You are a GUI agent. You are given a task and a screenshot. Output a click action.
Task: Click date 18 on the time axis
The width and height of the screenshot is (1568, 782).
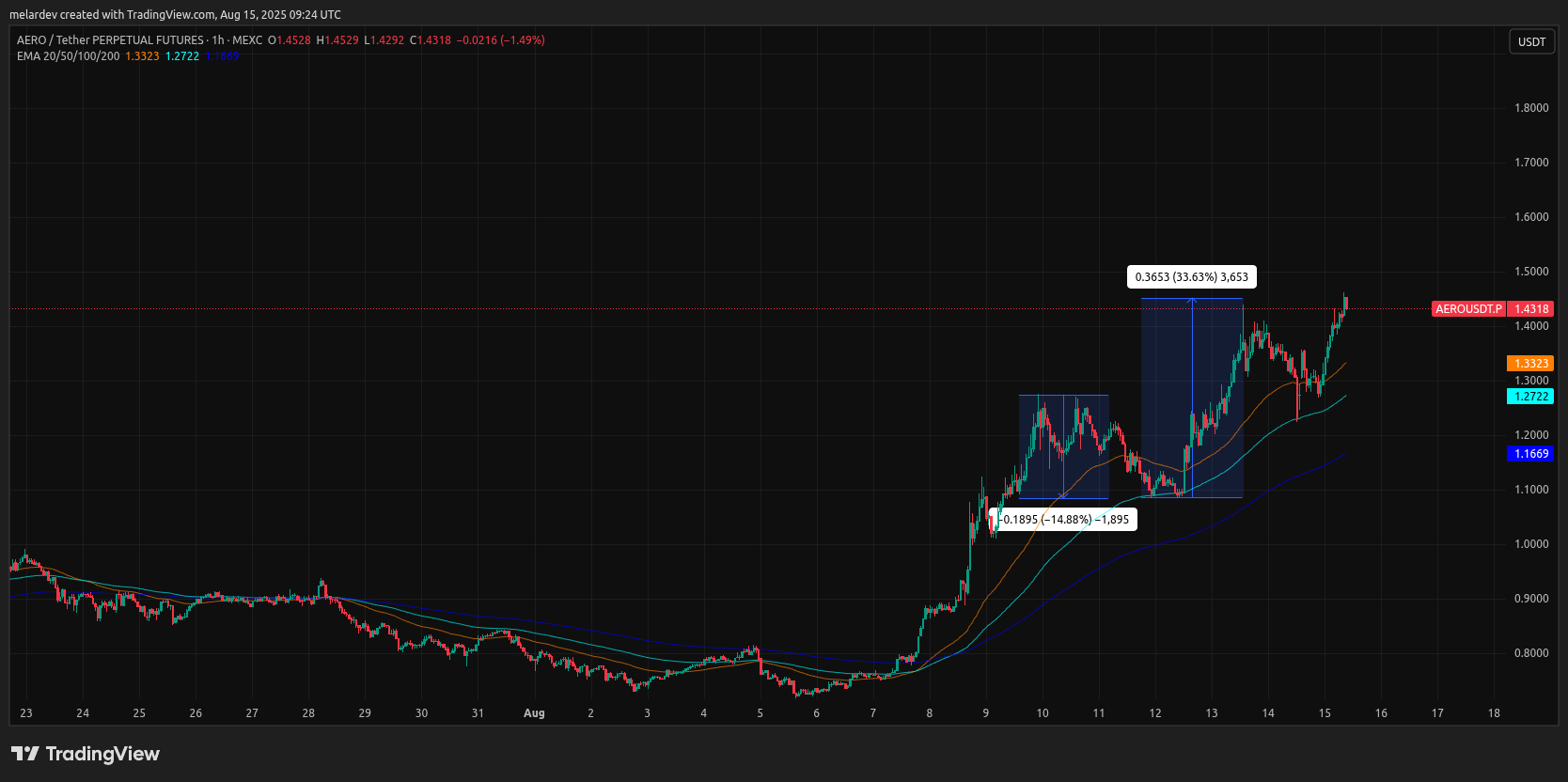pos(1494,713)
